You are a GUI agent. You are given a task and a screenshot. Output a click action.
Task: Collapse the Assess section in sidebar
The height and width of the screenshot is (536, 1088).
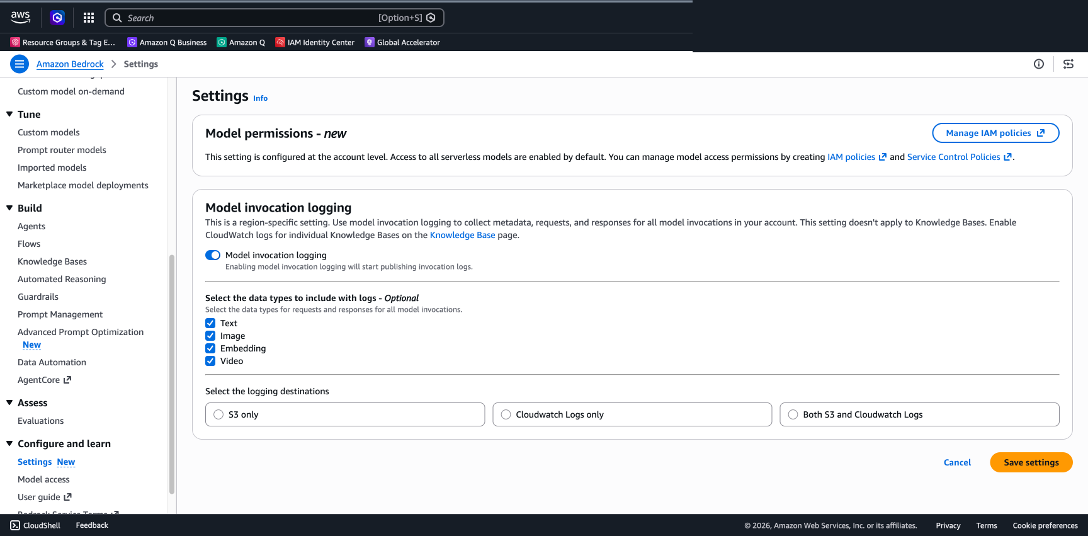9,403
